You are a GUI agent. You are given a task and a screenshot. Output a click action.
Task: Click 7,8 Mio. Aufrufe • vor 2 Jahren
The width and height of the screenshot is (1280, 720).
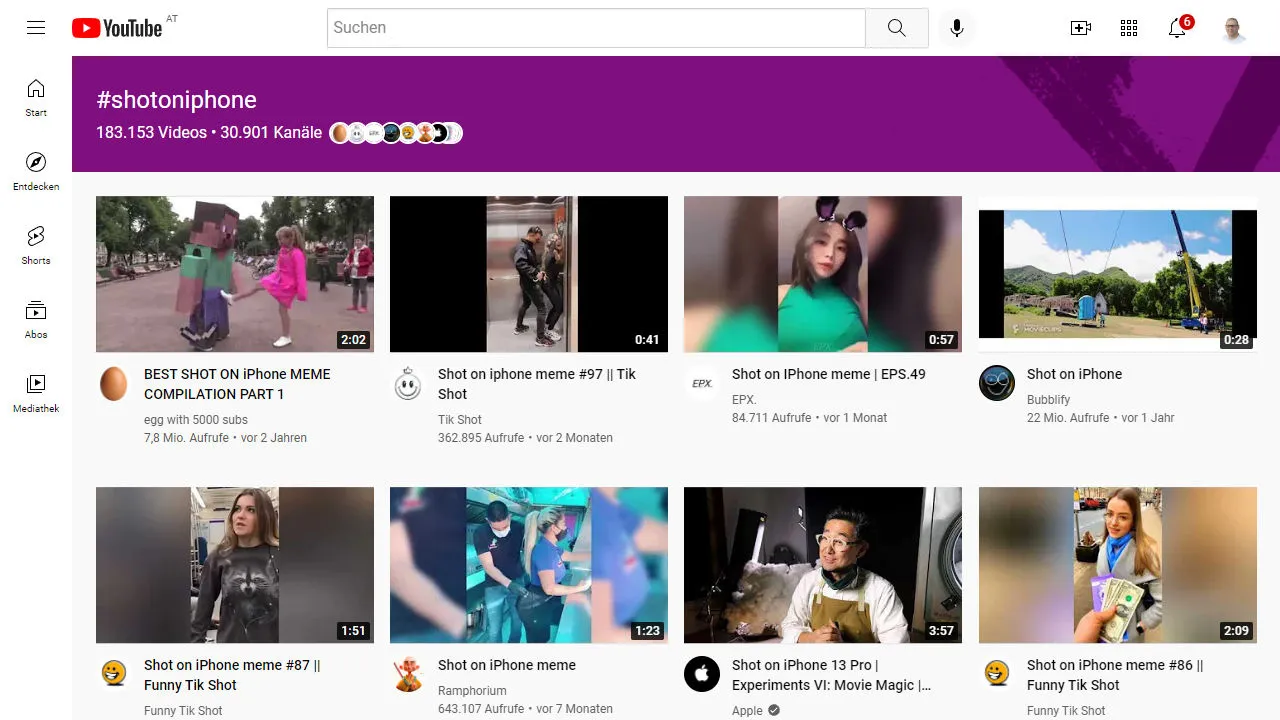(225, 438)
